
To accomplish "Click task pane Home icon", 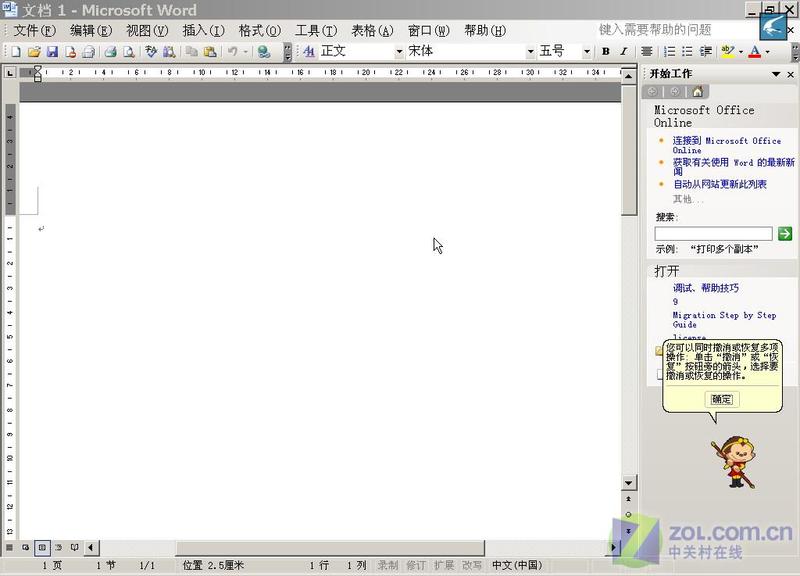I will (x=697, y=92).
